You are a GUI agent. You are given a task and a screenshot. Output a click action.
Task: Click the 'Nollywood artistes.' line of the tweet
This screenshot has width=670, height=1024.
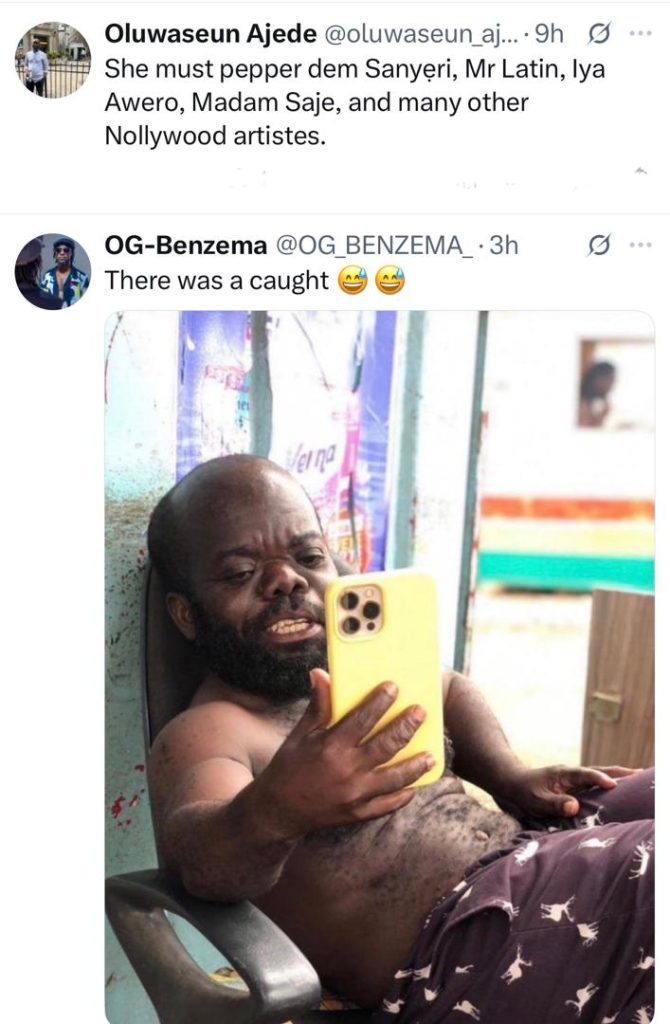(x=215, y=136)
